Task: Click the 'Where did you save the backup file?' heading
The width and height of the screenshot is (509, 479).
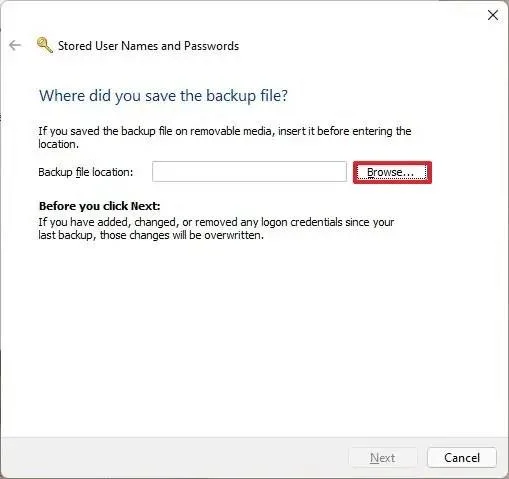Action: click(x=163, y=96)
